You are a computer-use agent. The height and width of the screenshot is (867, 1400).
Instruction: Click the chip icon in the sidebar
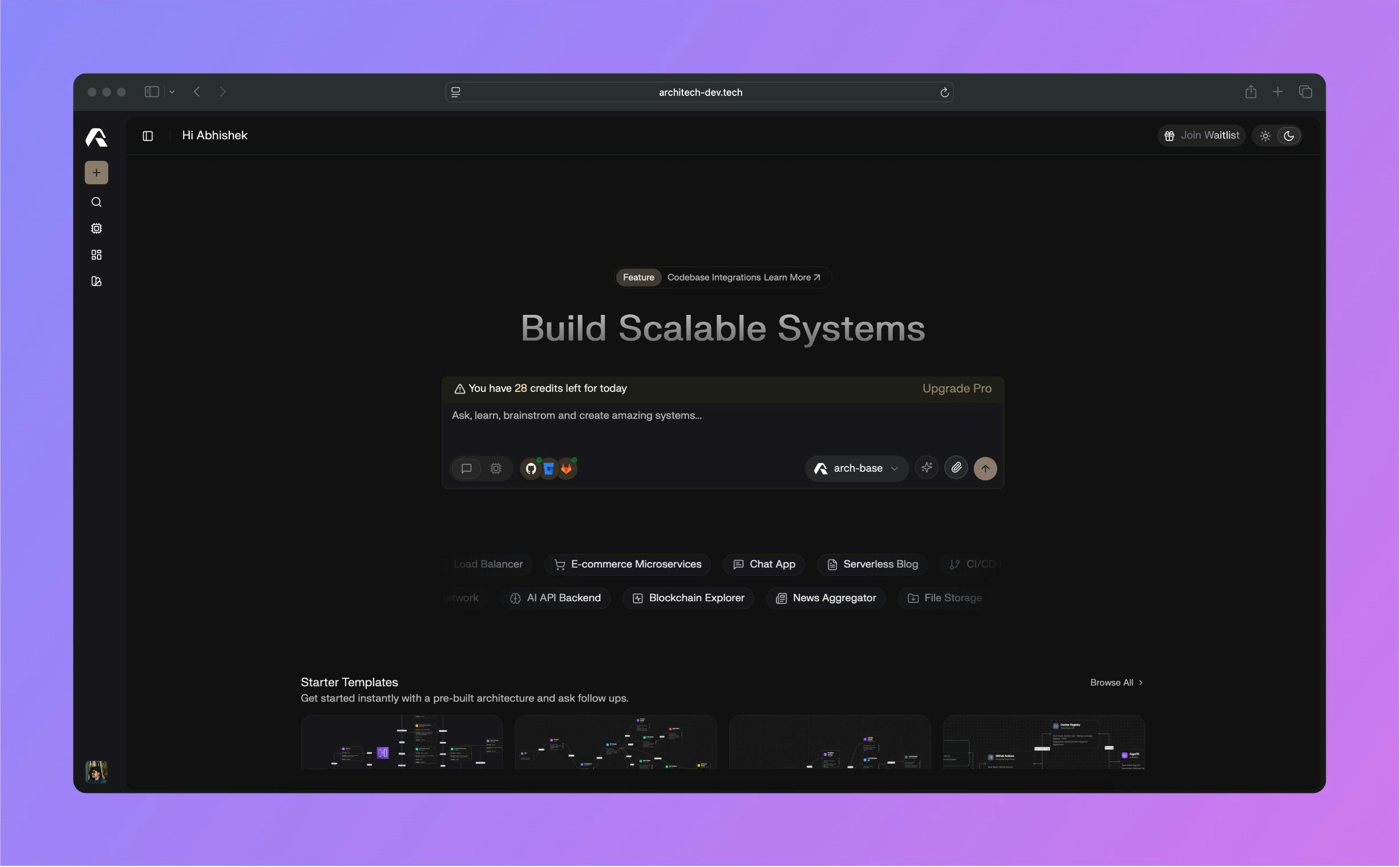click(96, 229)
